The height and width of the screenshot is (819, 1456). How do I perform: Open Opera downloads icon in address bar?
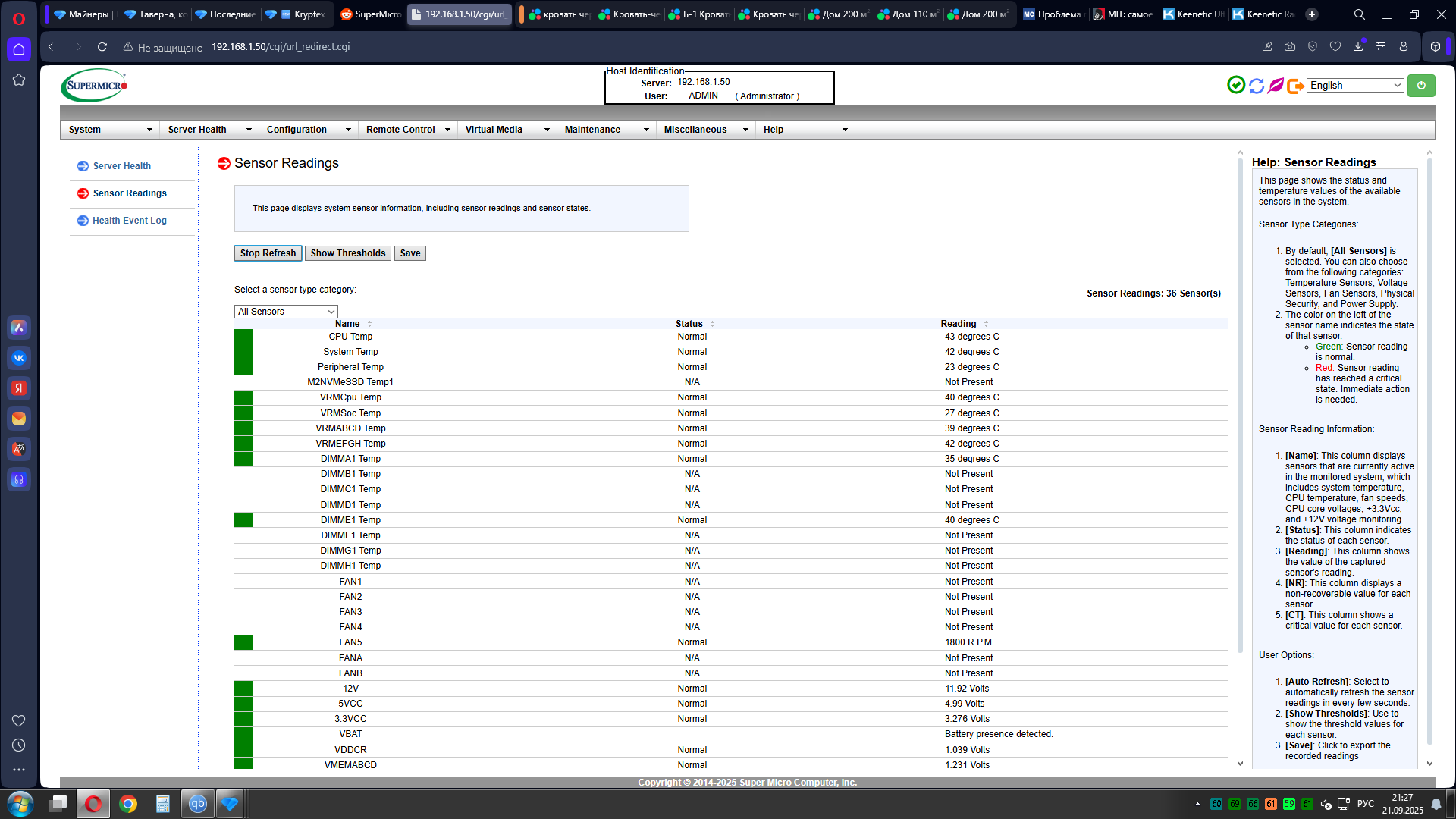(1358, 46)
